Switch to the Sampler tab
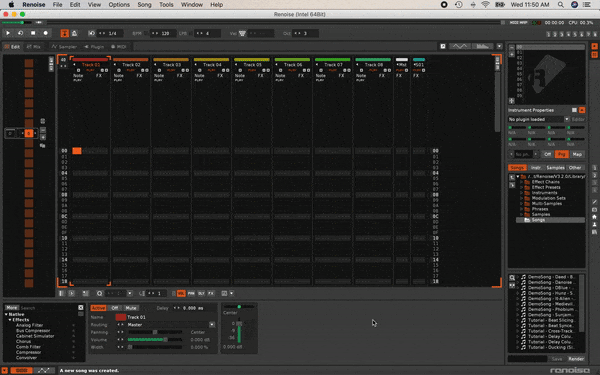 click(64, 47)
